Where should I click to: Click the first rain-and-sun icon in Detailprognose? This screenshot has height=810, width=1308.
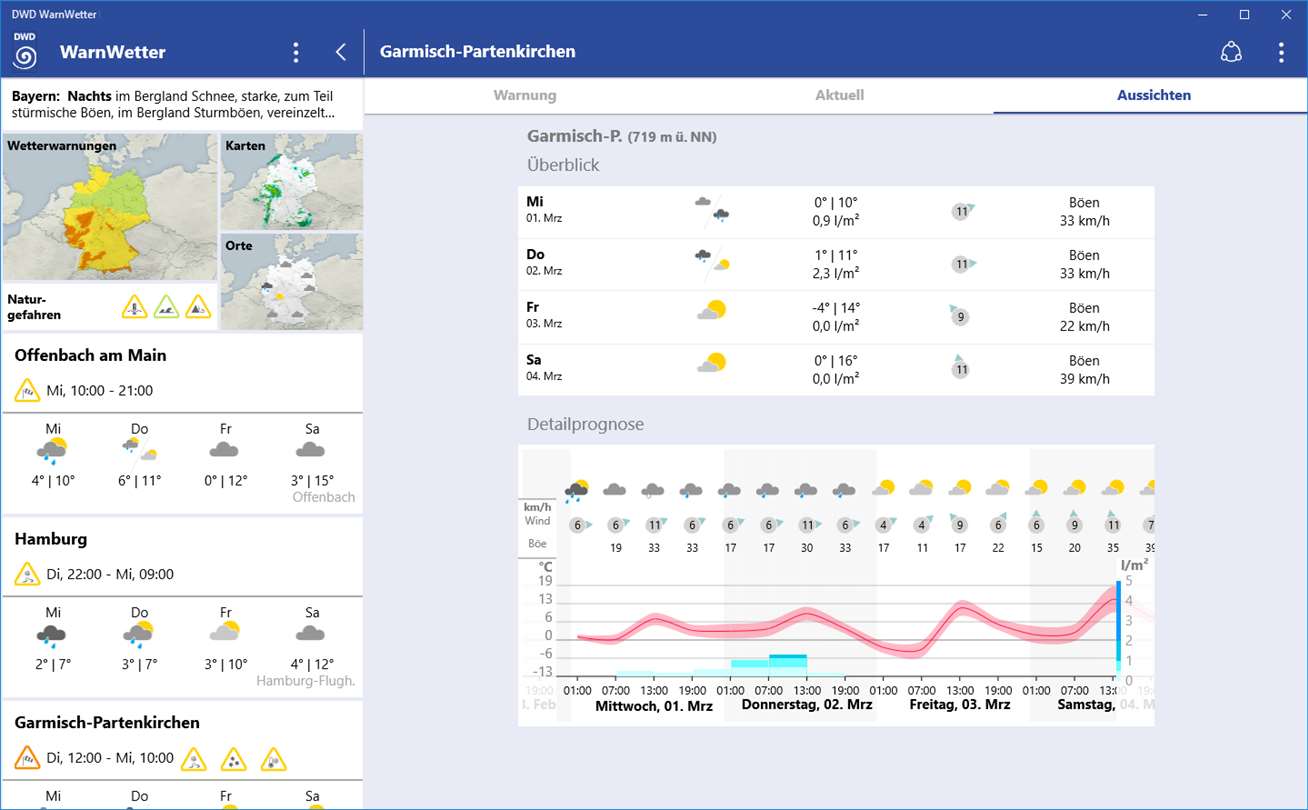pos(577,490)
